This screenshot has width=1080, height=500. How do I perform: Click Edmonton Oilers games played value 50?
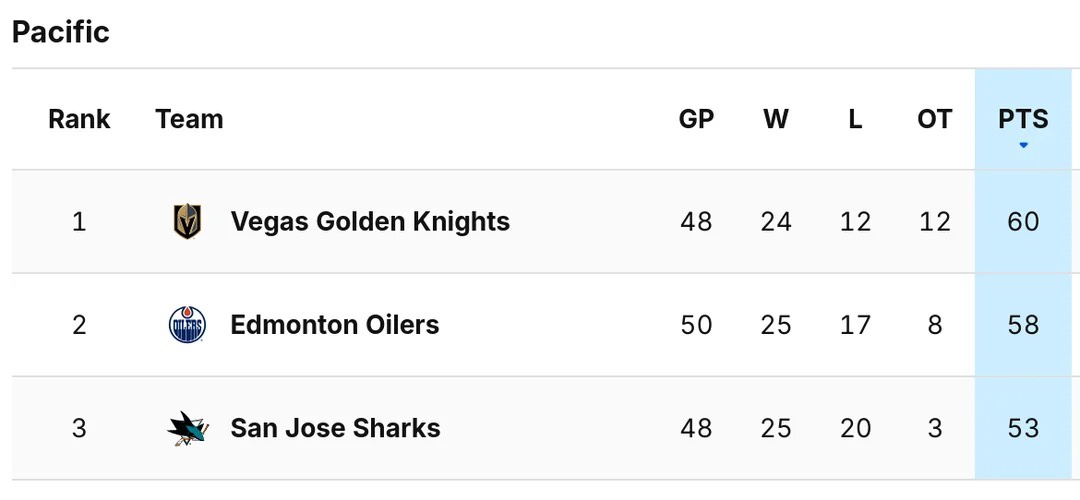coord(696,325)
